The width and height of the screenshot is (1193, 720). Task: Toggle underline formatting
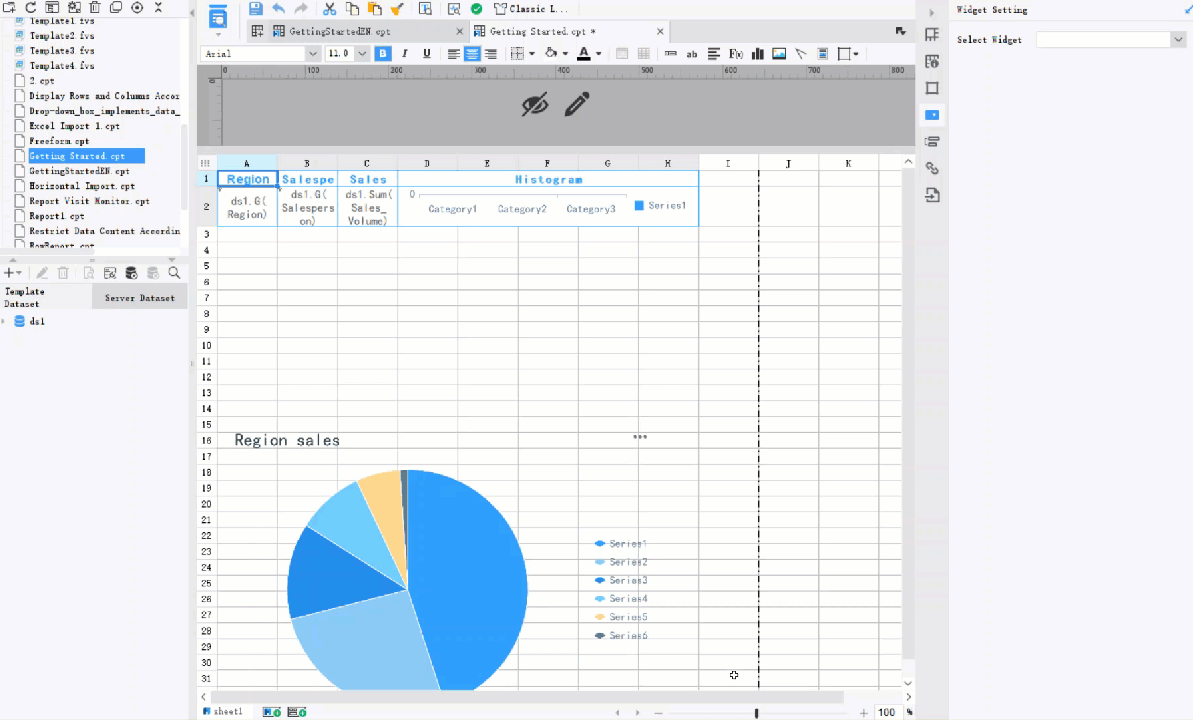coord(425,53)
